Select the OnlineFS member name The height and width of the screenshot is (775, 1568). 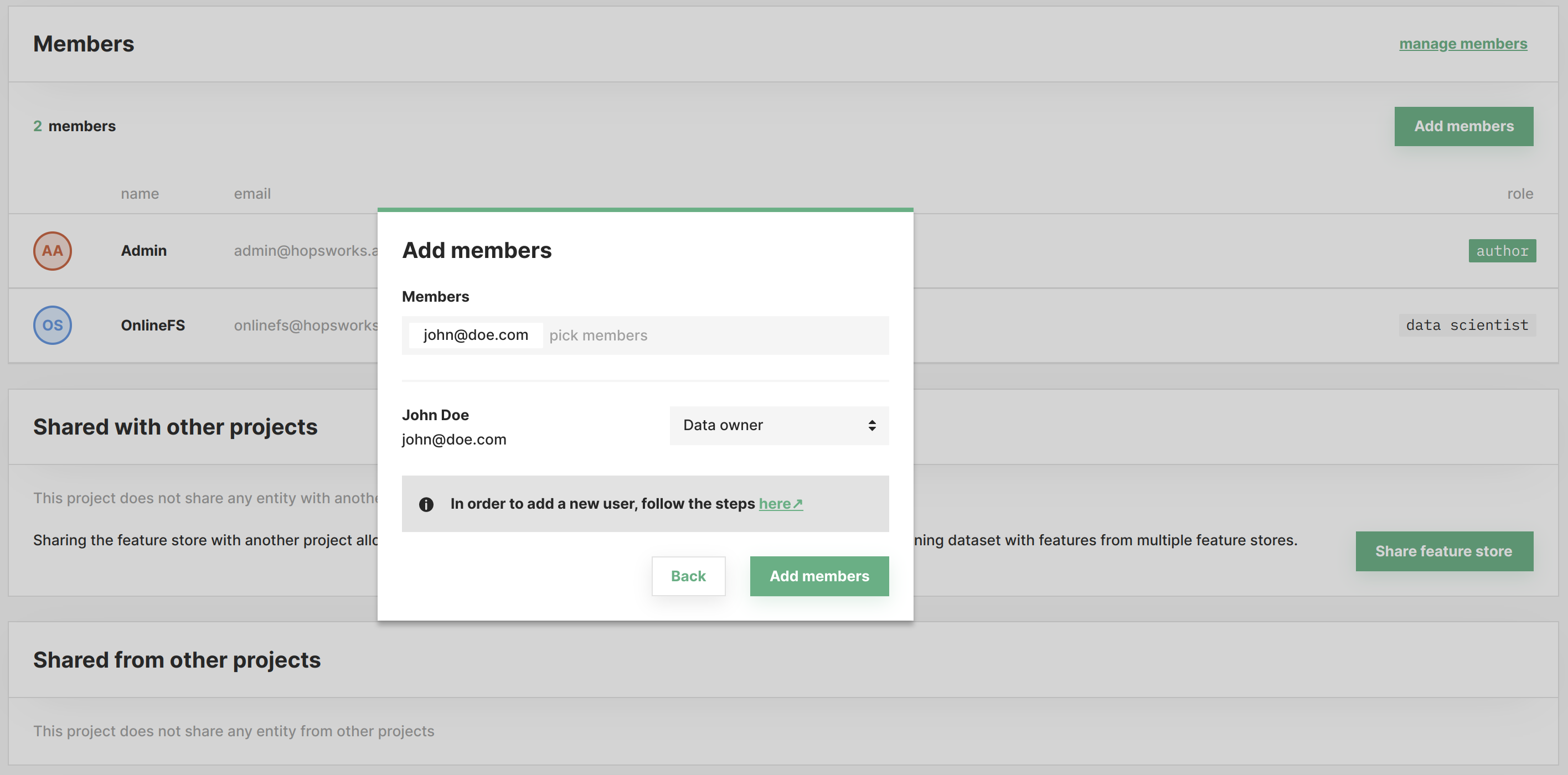coord(153,325)
